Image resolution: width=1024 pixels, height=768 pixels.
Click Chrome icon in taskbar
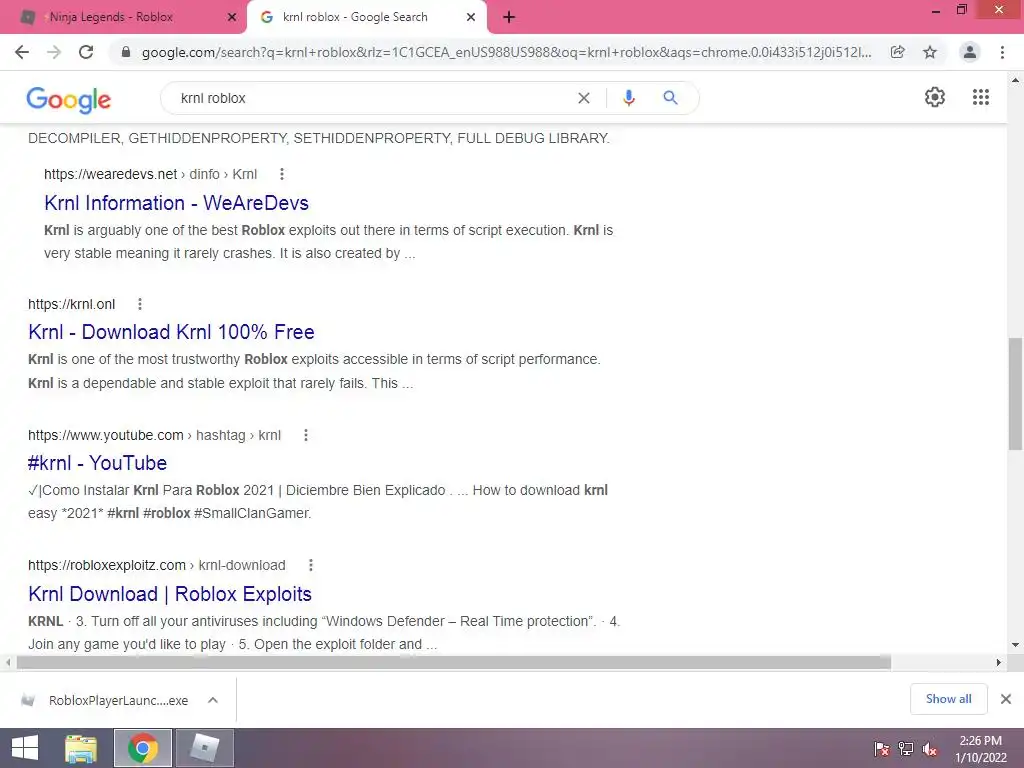pos(143,748)
